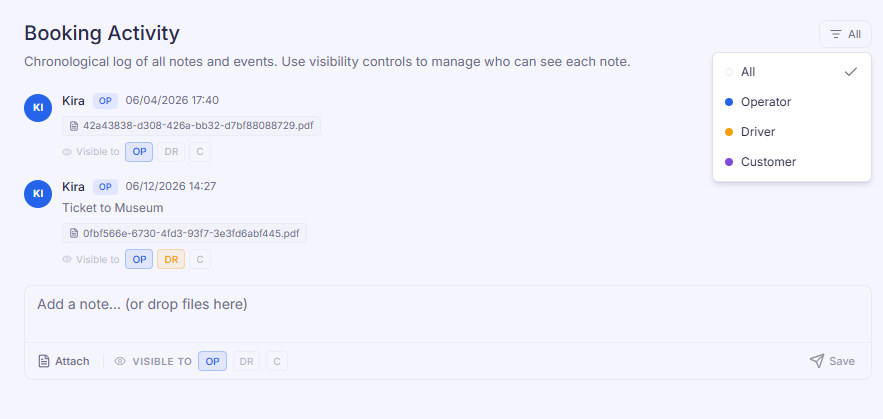Screen dimensions: 883x419
Task: Toggle OP visibility on Ticket to Museum note
Action: 139,259
